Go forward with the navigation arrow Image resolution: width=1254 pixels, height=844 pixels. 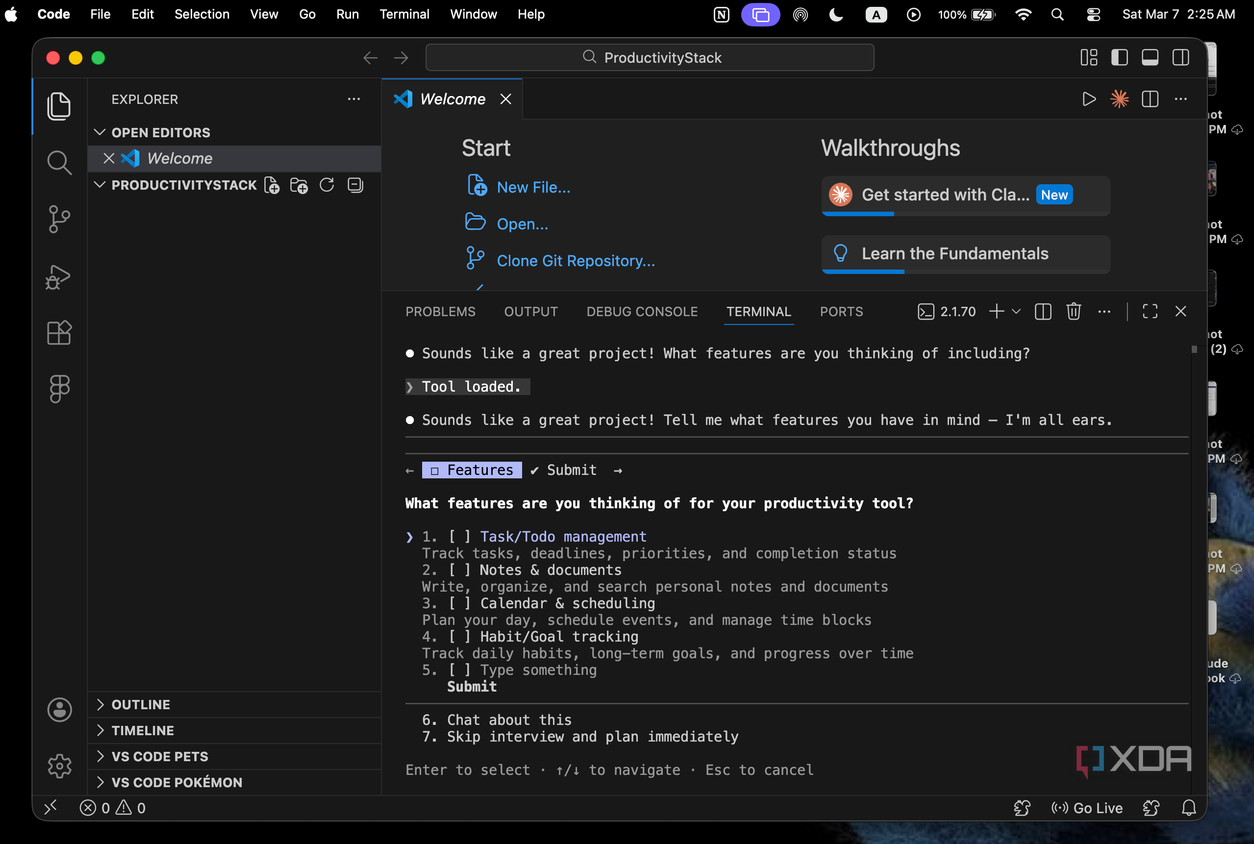point(401,58)
